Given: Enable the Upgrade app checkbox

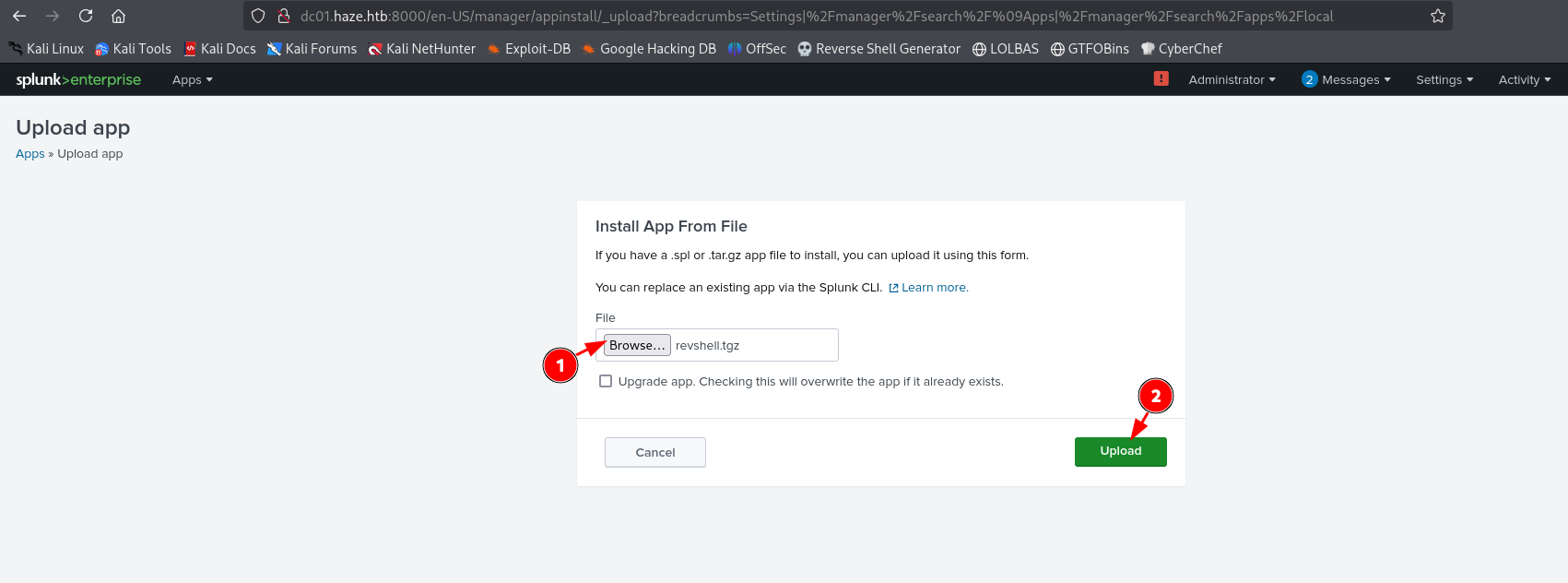Looking at the screenshot, I should pyautogui.click(x=606, y=381).
